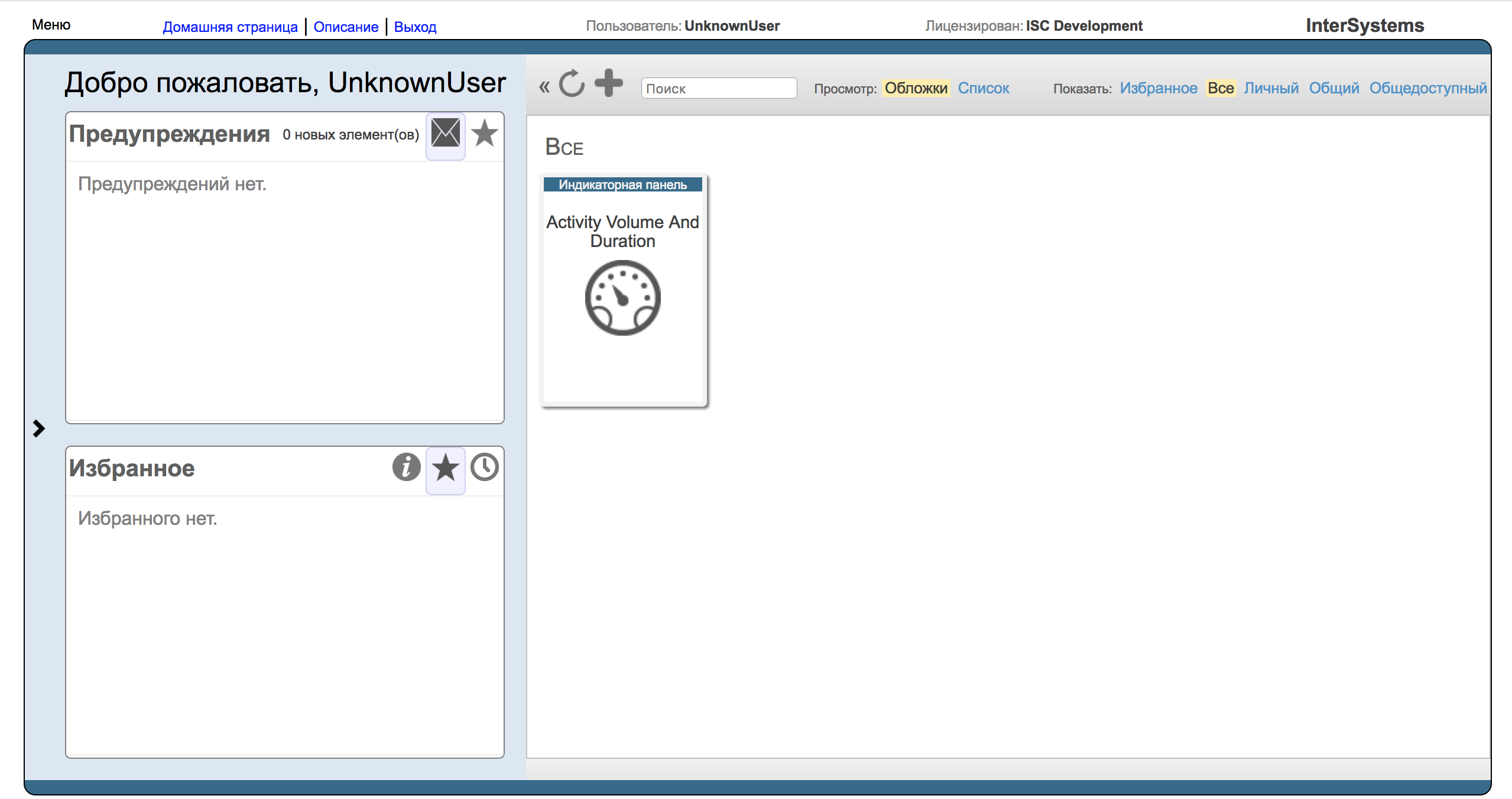
Task: Click the info icon in Избранное panel
Action: pos(406,467)
